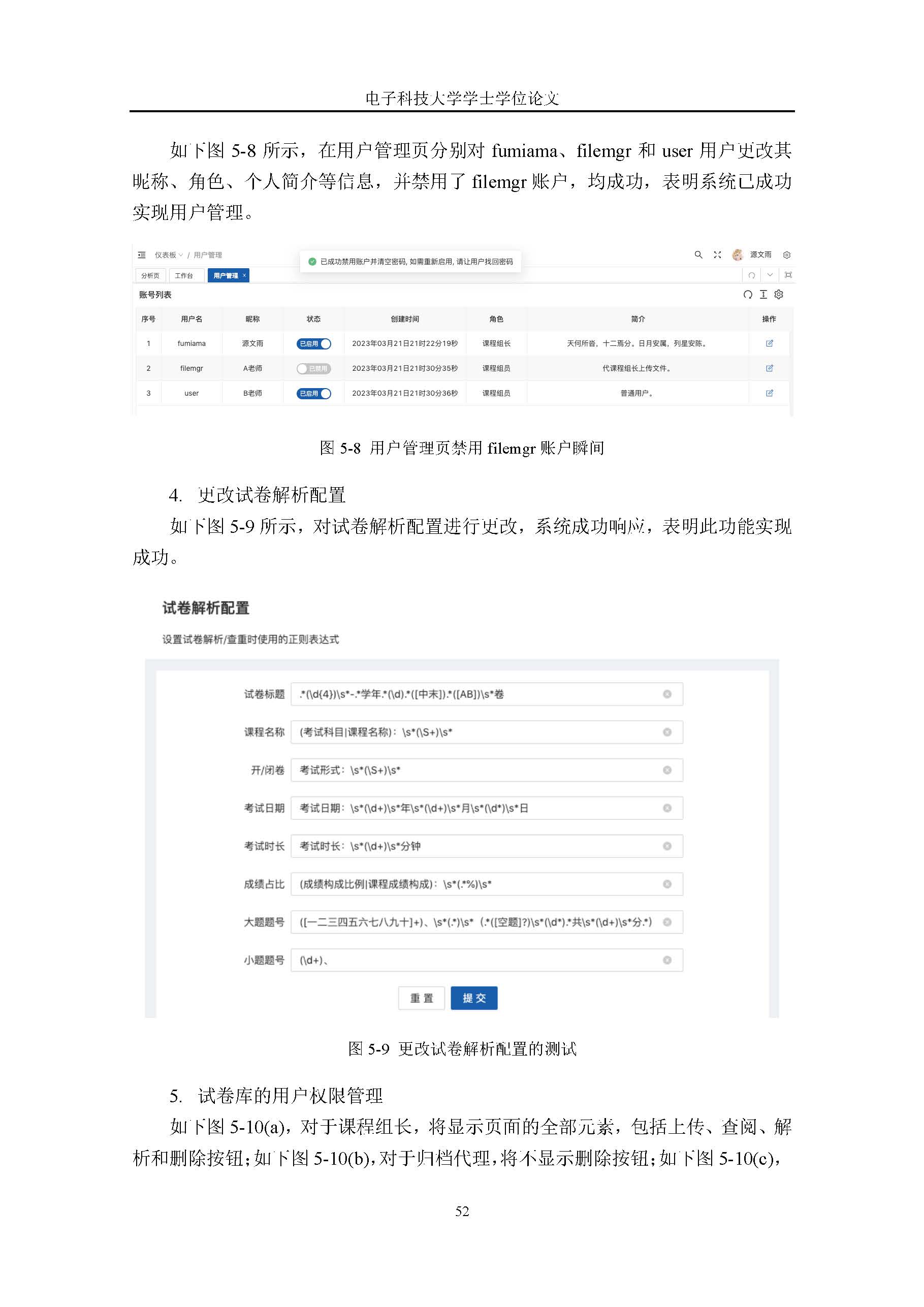The image size is (924, 1307).
Task: Adjust table density with the height icon
Action: pos(763,294)
